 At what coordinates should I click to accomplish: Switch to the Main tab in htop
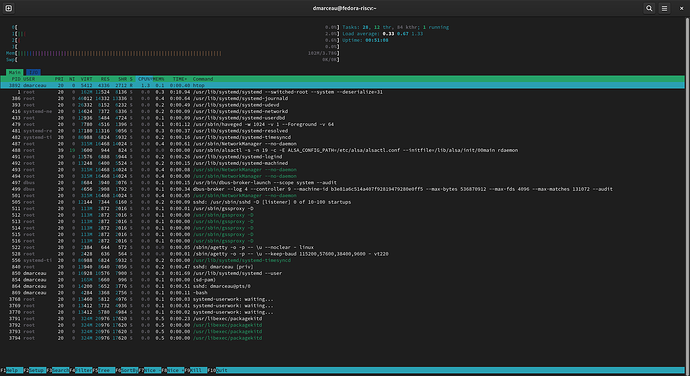15,72
